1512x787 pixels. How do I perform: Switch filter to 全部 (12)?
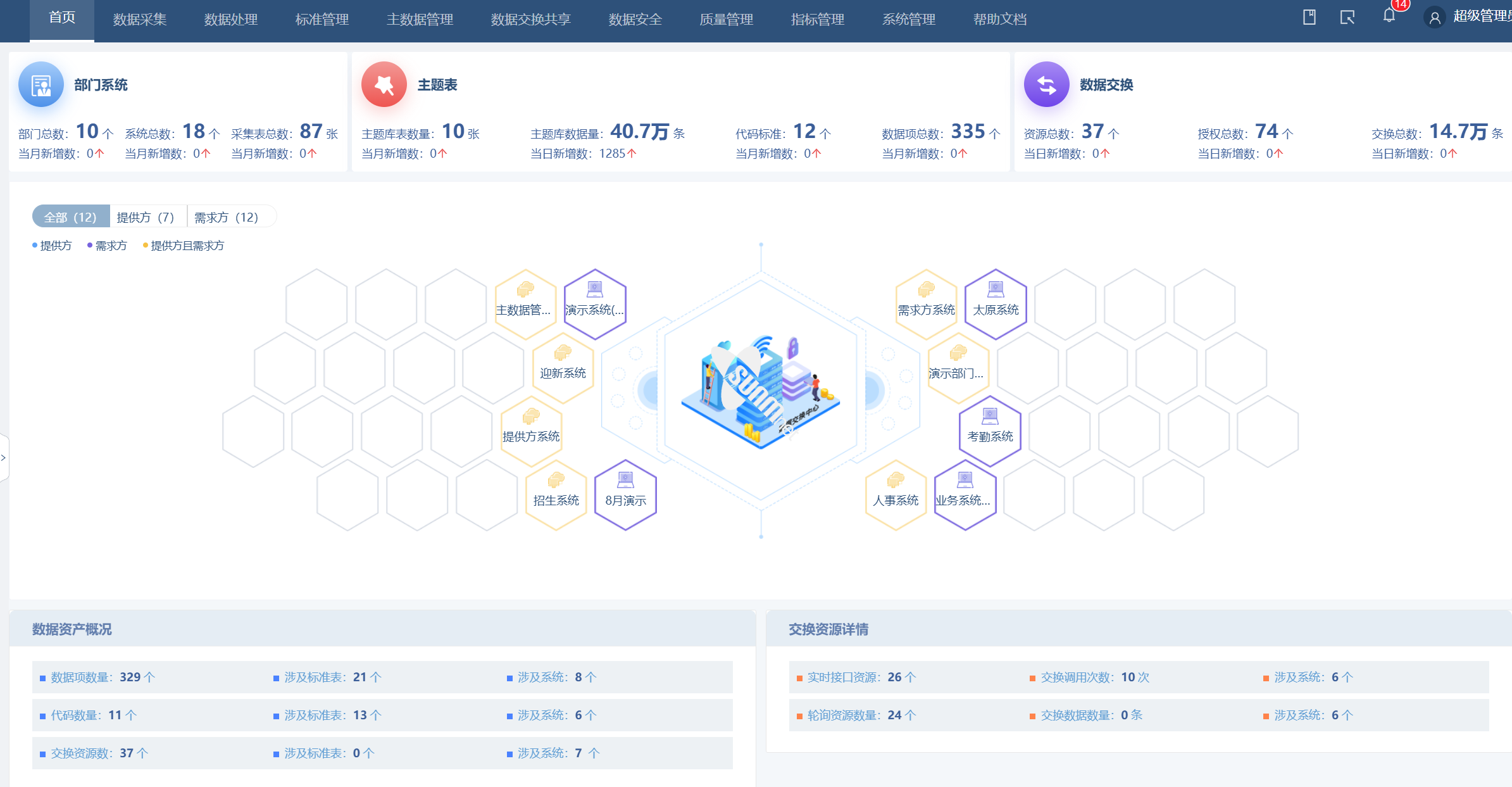tap(70, 217)
